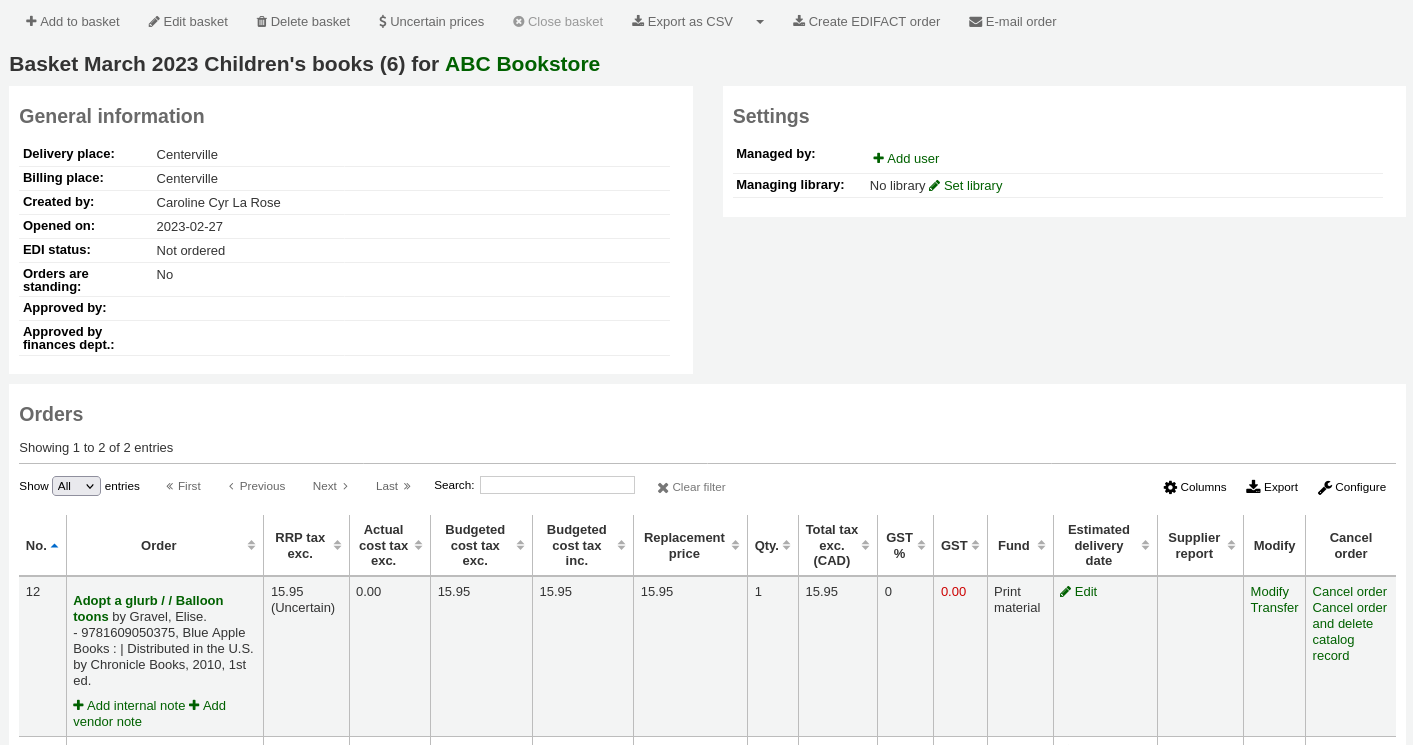Screen dimensions: 1413x745
Task: Click the E-mail order envelope icon
Action: 975,22
